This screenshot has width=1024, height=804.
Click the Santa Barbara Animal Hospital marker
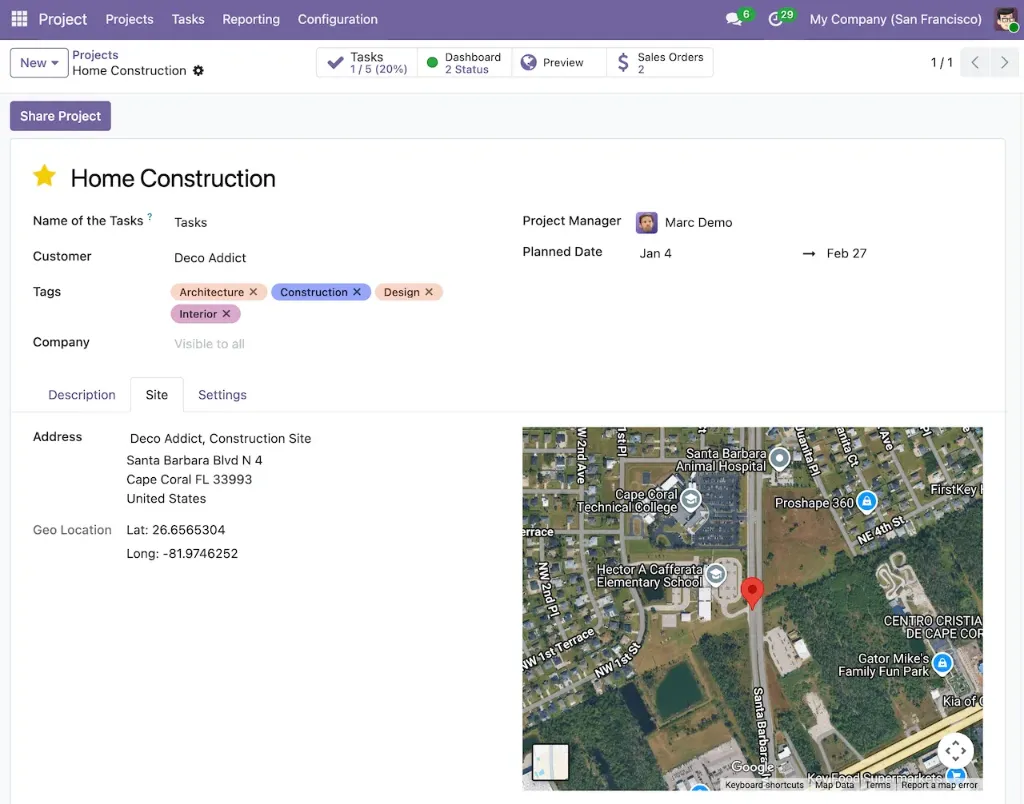(779, 458)
